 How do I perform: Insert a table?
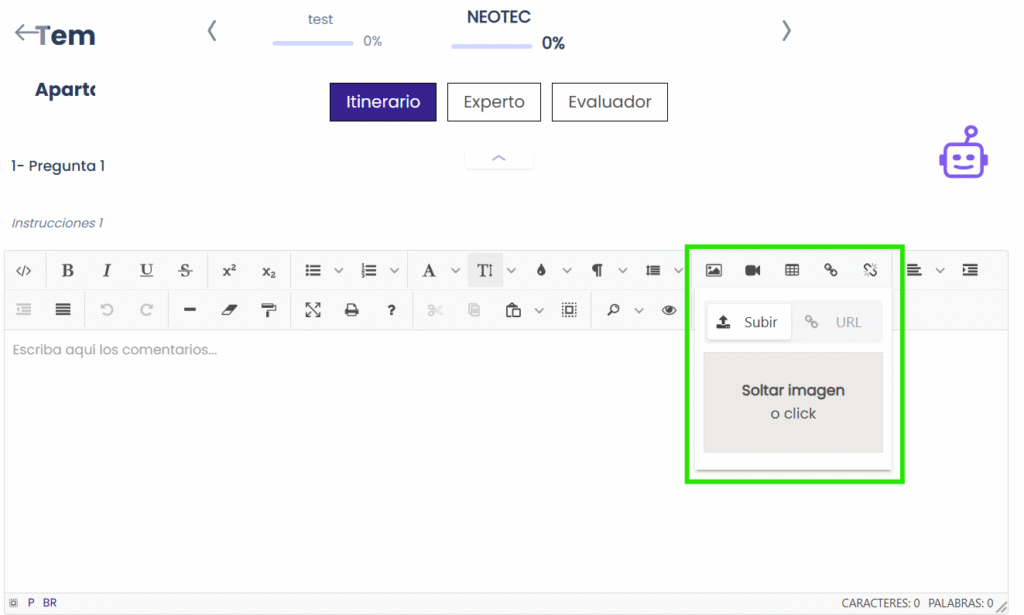tap(792, 270)
